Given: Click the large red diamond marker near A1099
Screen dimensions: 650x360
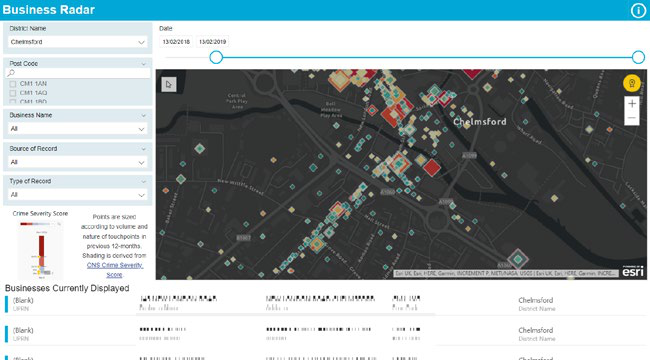Looking at the screenshot, I should 432,168.
